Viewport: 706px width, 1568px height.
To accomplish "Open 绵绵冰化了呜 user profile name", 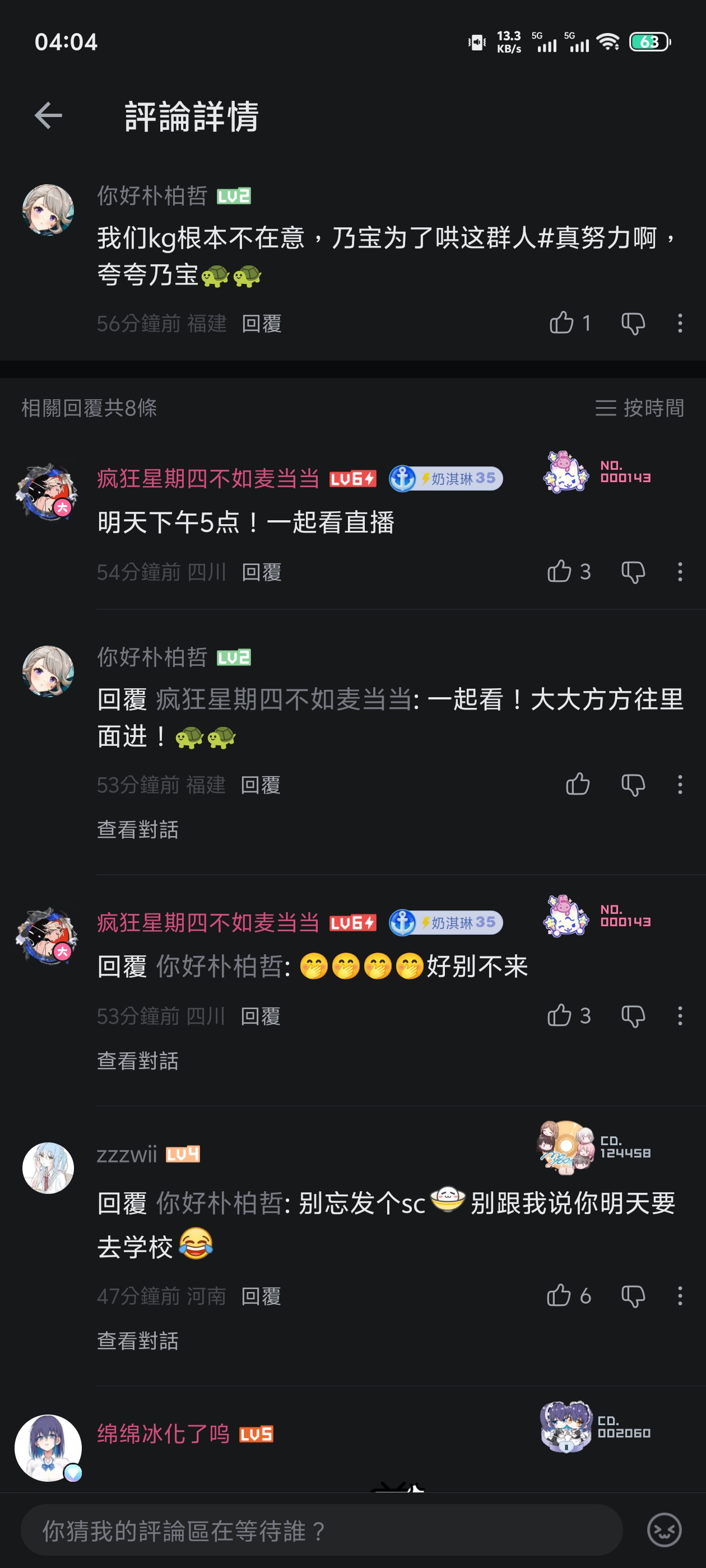I will (x=163, y=1434).
